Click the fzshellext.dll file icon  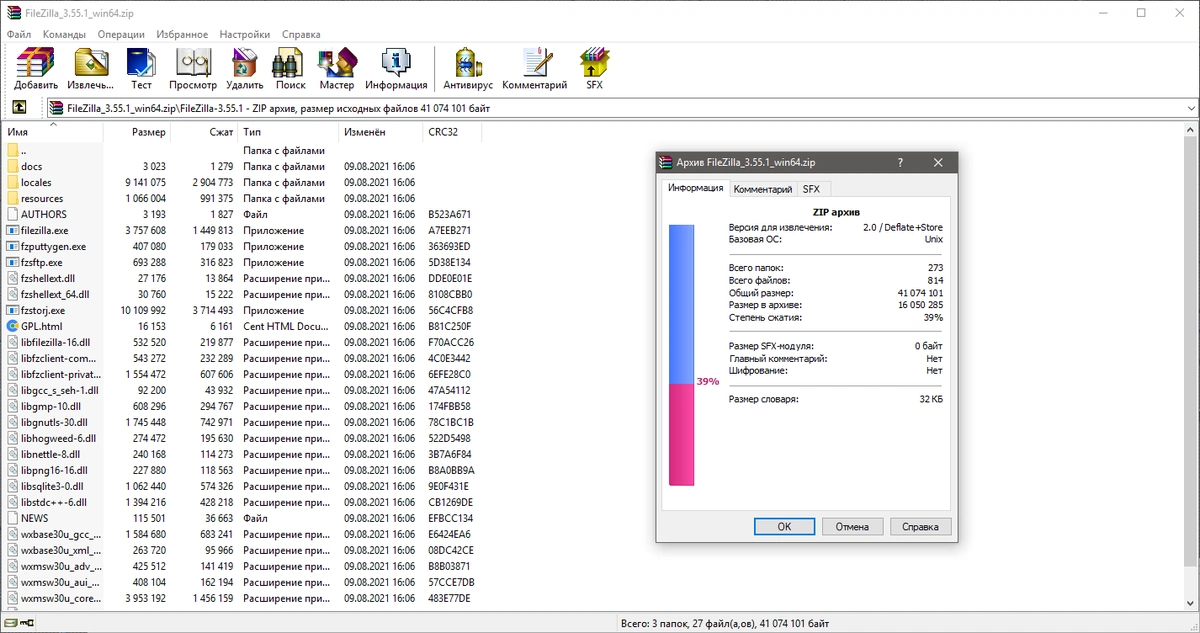[x=12, y=278]
